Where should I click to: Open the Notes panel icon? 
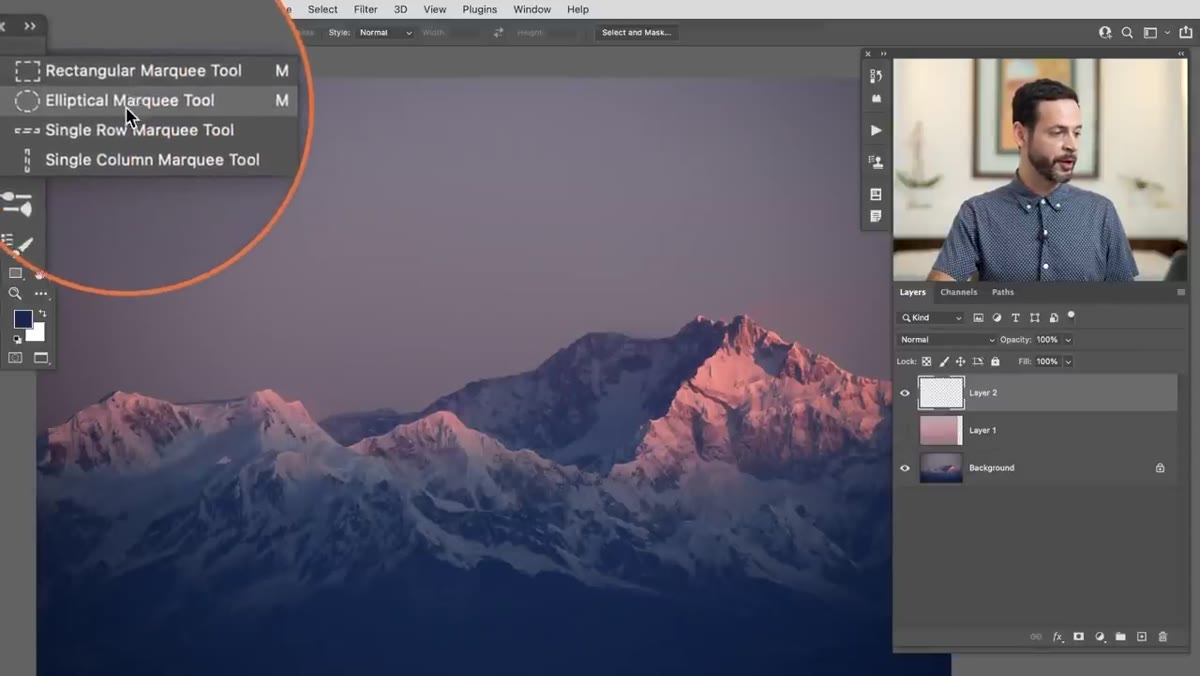coord(876,216)
